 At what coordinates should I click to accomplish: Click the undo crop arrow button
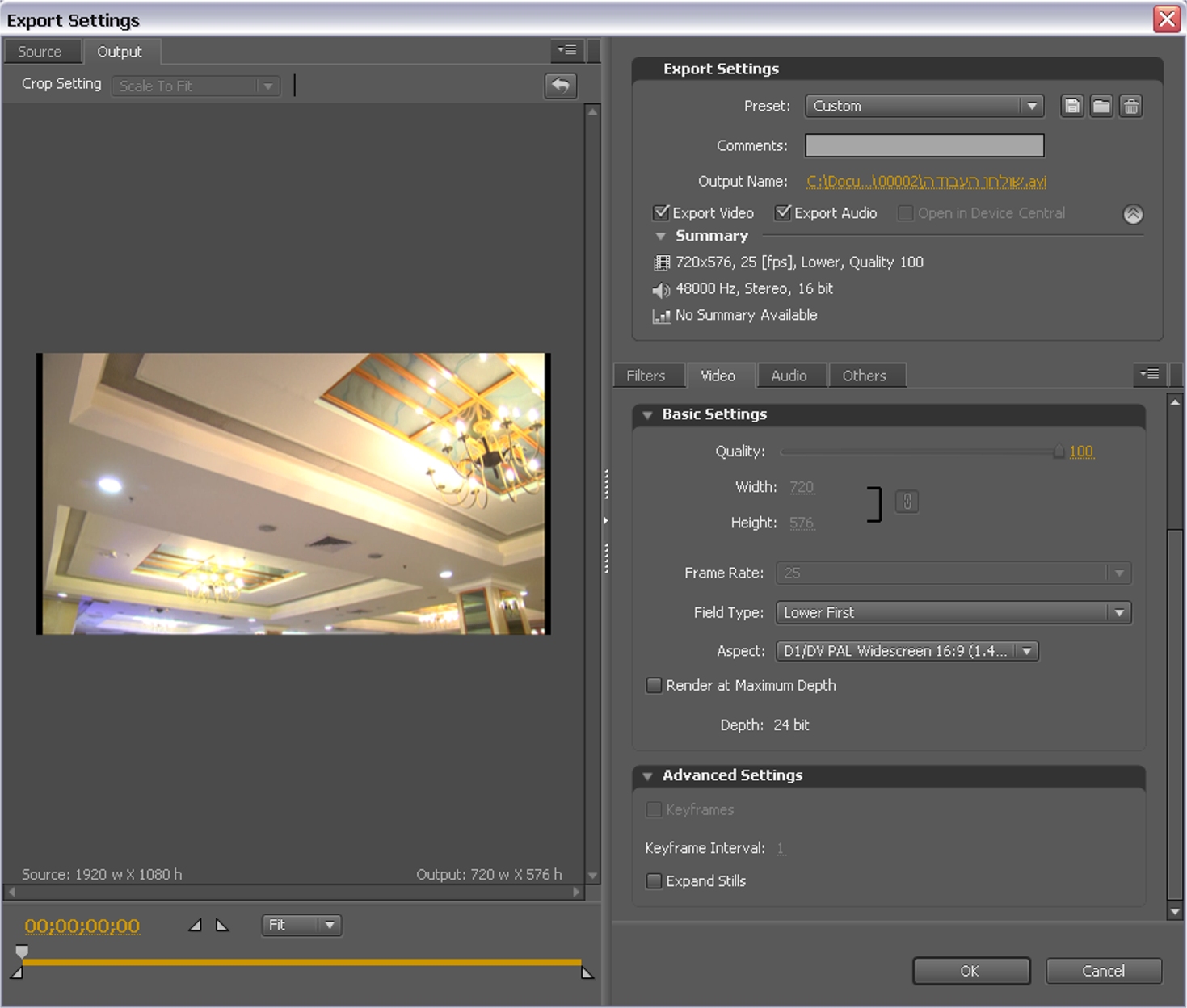coord(560,85)
